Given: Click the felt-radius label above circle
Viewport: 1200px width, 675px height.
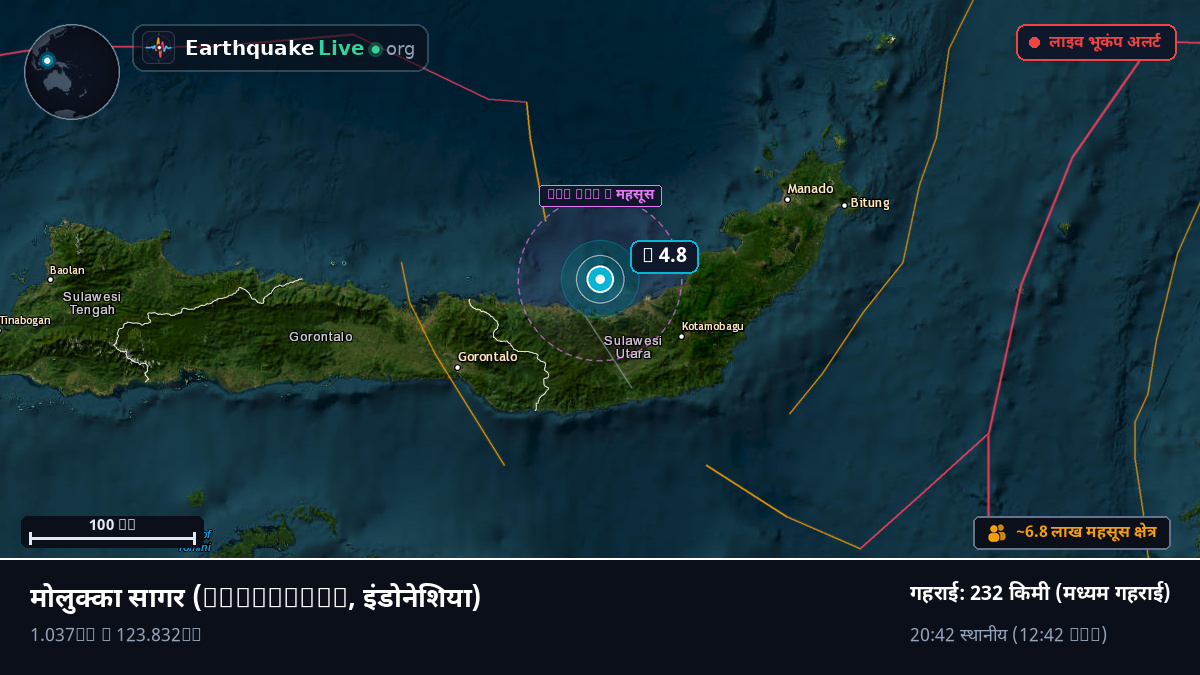Looking at the screenshot, I should 600,195.
